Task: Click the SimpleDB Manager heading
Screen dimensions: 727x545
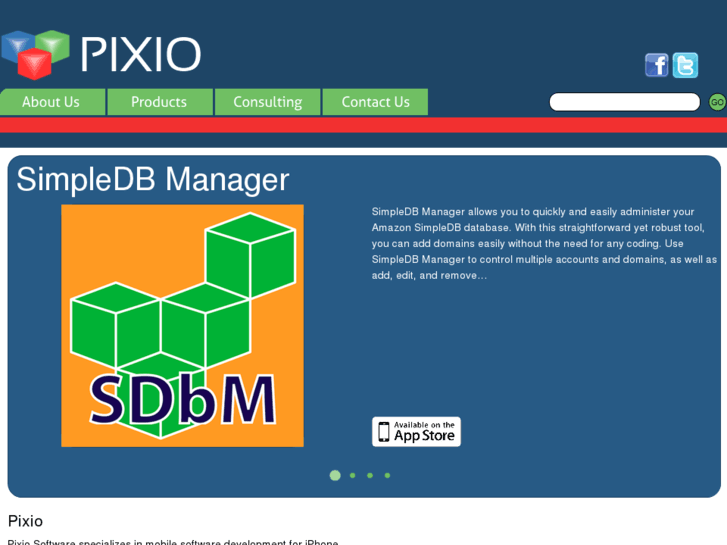Action: tap(153, 180)
